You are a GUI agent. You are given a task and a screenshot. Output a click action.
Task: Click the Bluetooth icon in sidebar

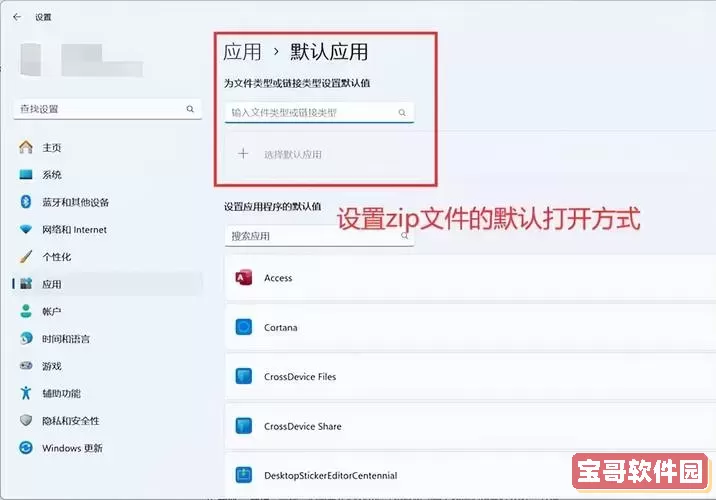click(x=26, y=202)
